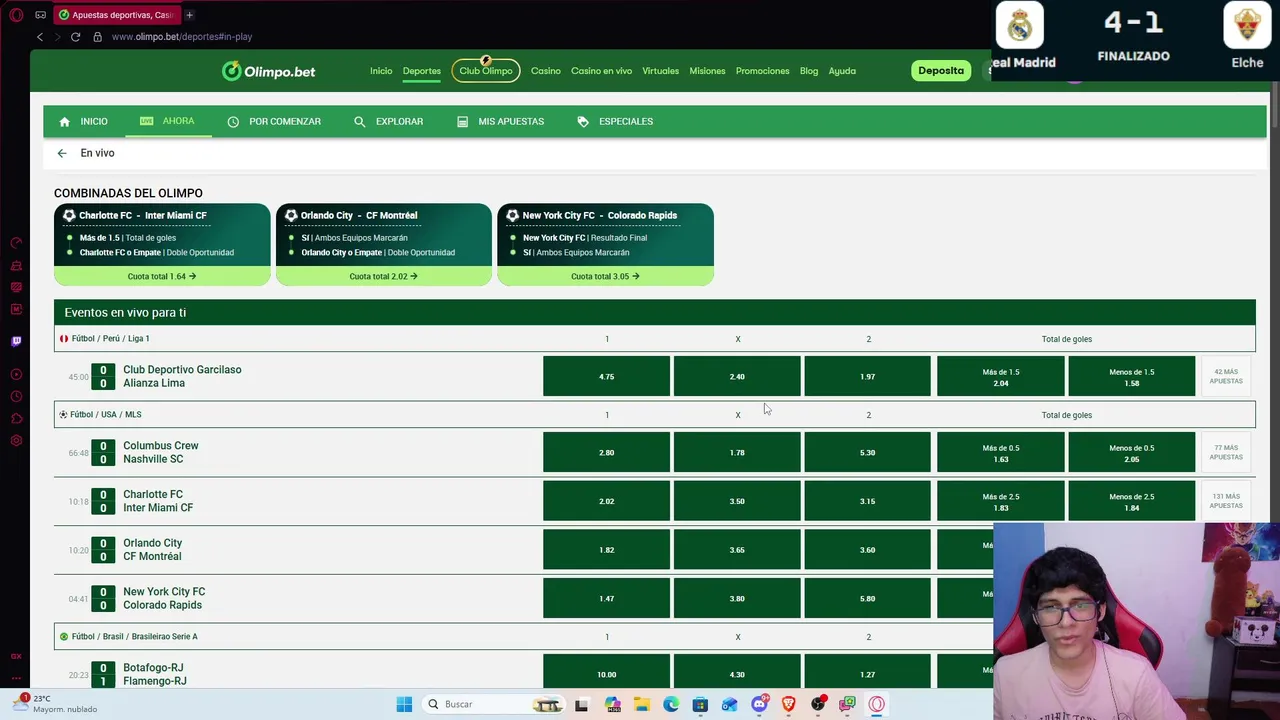
Task: Open the MIS APUESTAS tab
Action: [x=500, y=121]
